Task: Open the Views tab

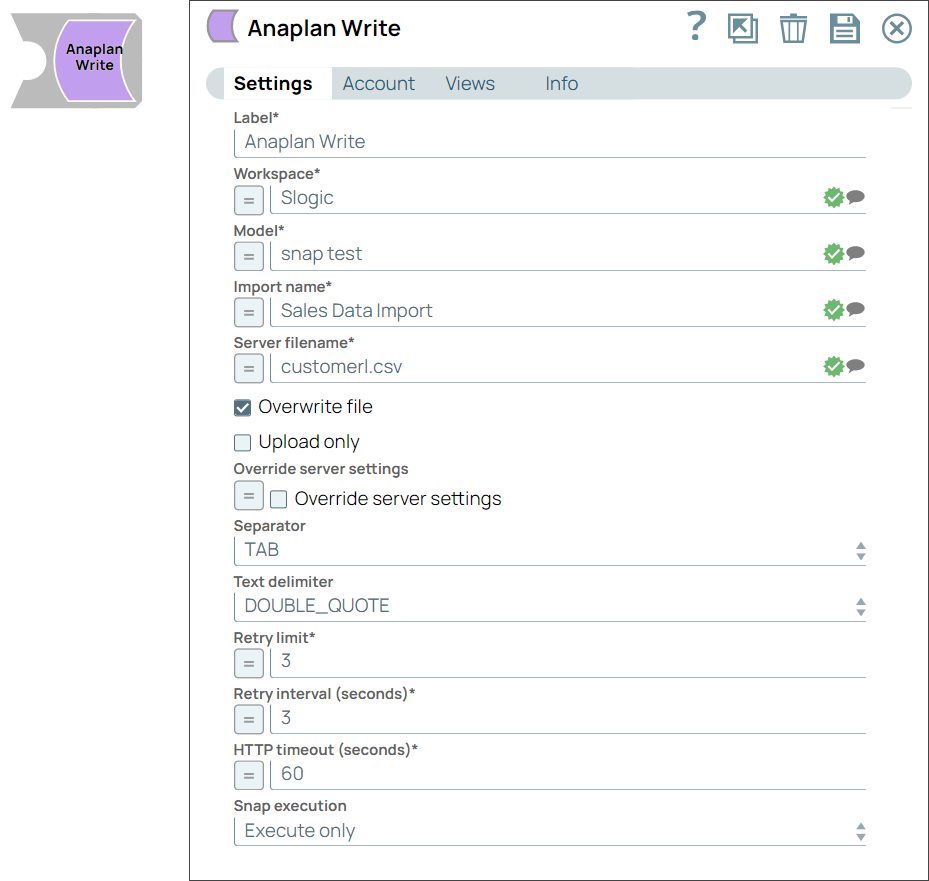Action: pos(469,84)
